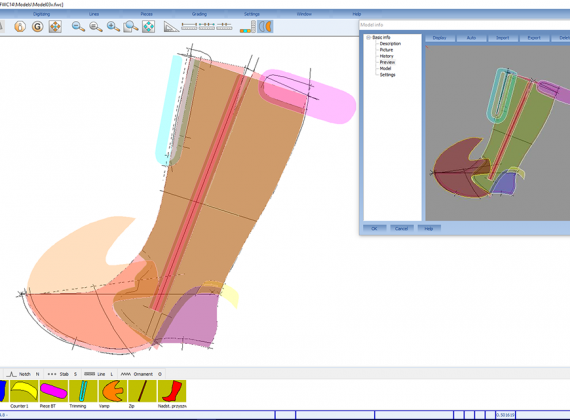Click the zoom out magnifier icon
Viewport: 570px width, 420px height.
[78, 27]
